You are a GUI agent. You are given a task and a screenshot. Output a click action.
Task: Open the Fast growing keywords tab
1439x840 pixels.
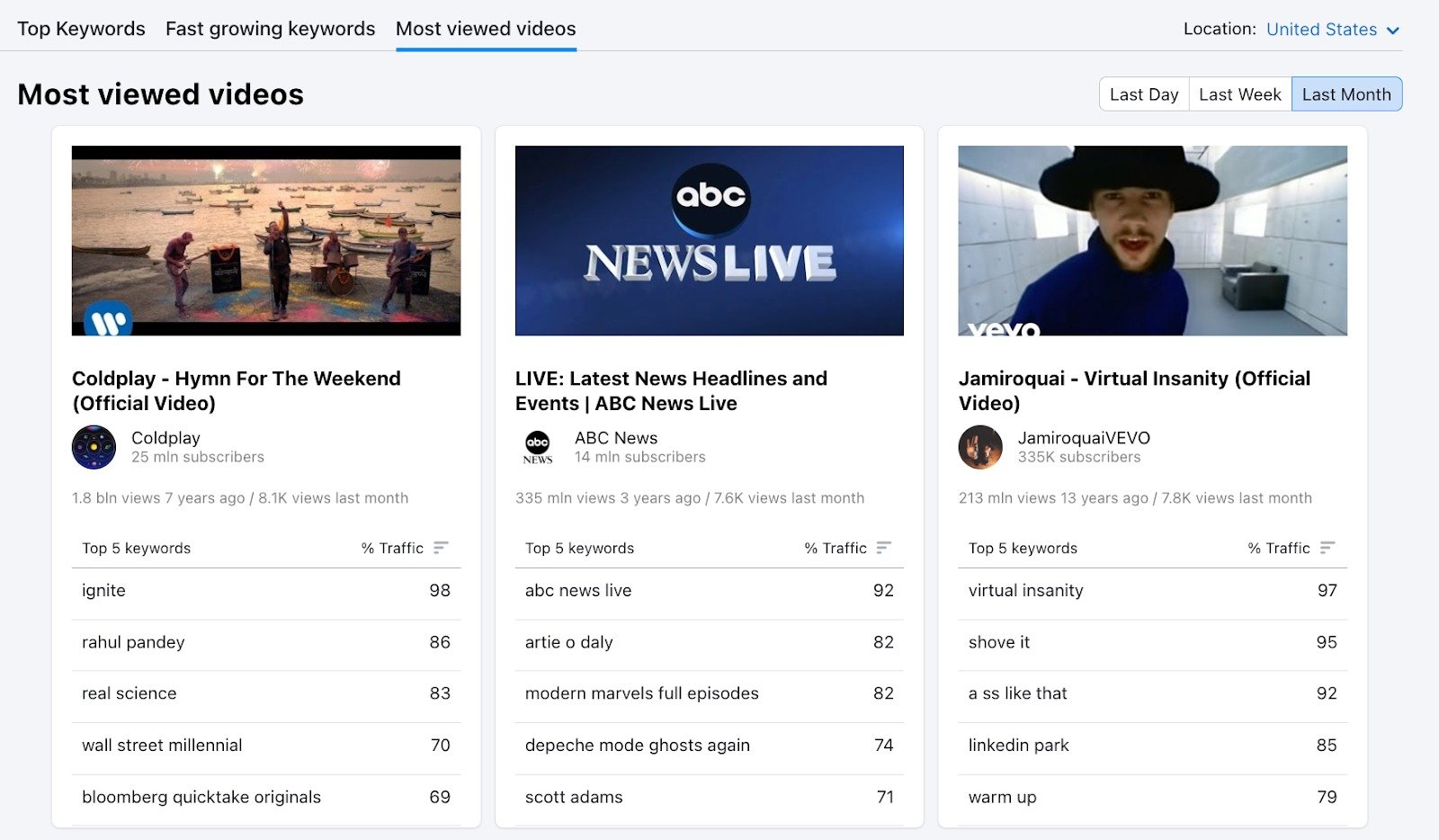pos(270,29)
